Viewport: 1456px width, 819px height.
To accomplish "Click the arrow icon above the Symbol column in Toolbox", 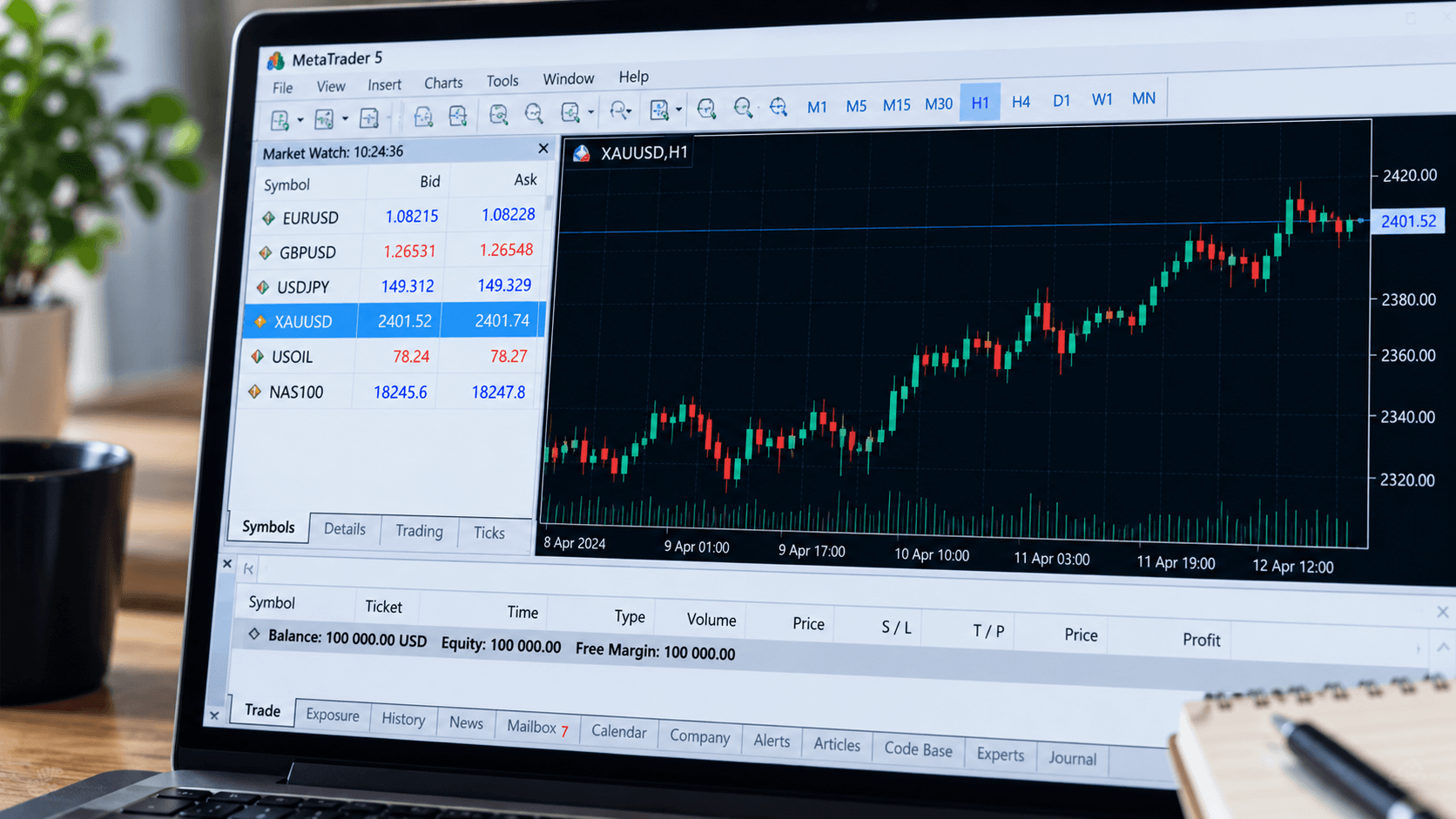I will [248, 568].
